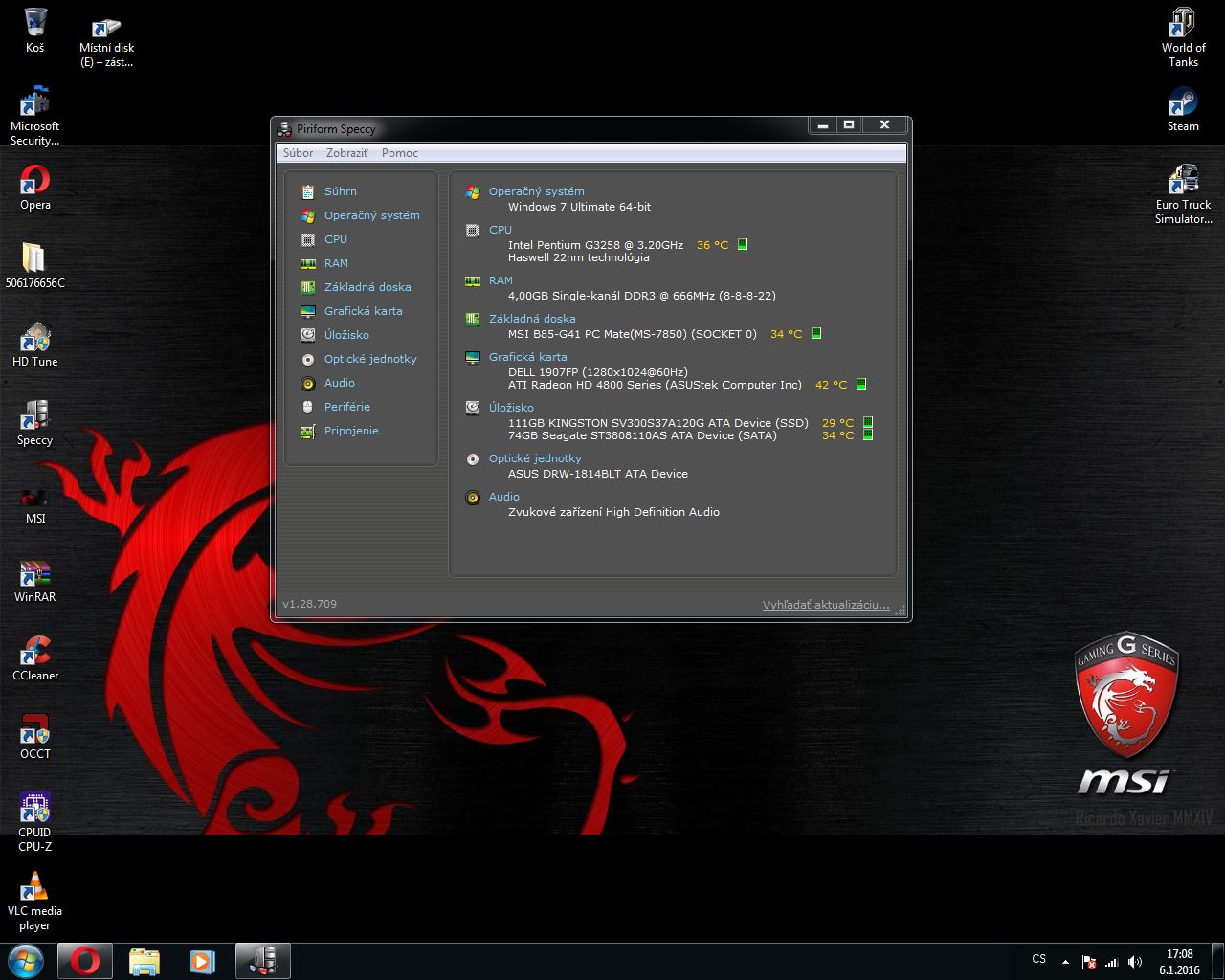
Task: Click the Seagate drive temperature indicator icon
Action: point(868,434)
